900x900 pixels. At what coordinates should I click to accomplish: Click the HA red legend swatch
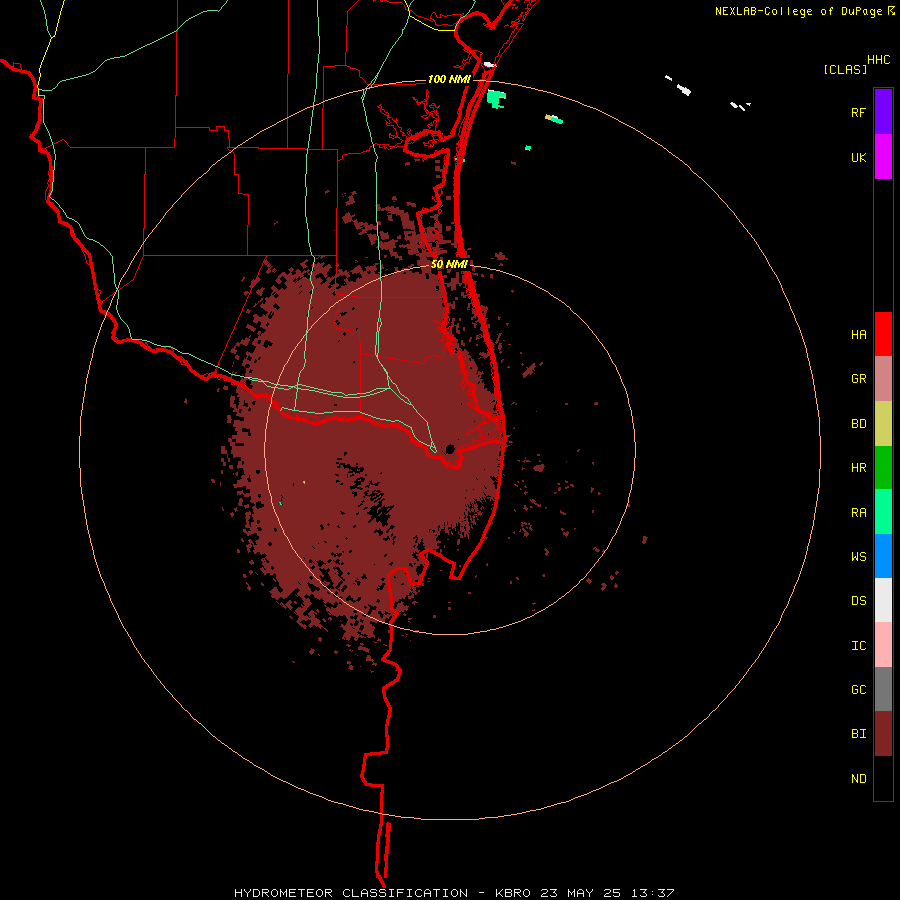click(883, 334)
